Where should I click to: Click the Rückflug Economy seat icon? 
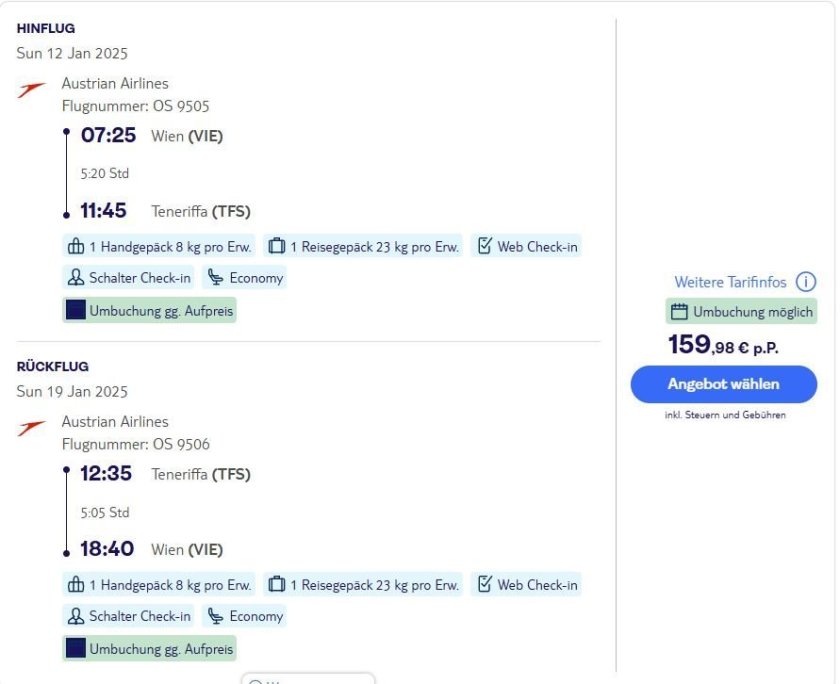(x=216, y=616)
